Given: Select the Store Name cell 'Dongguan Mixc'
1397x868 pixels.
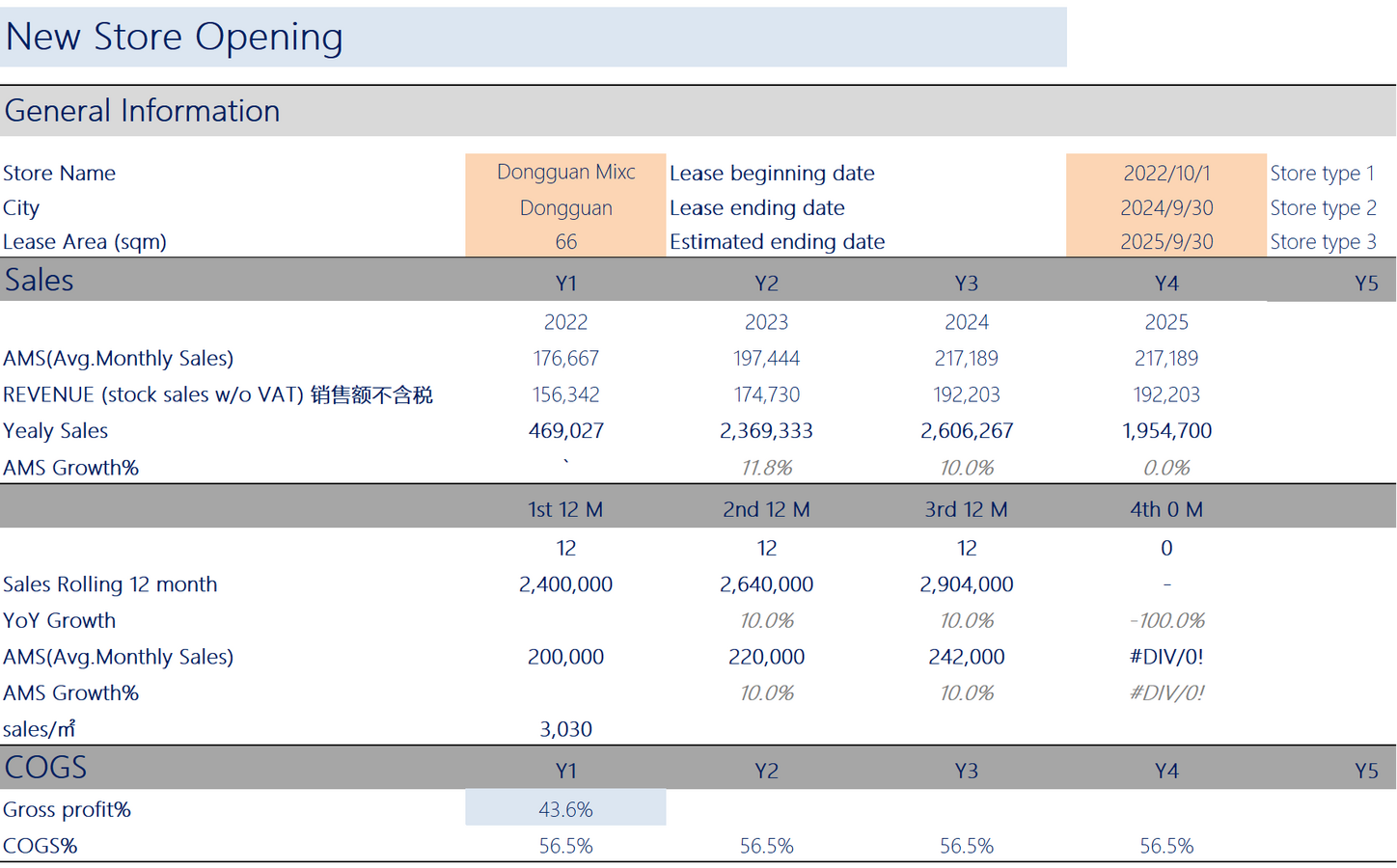Looking at the screenshot, I should click(x=565, y=173).
